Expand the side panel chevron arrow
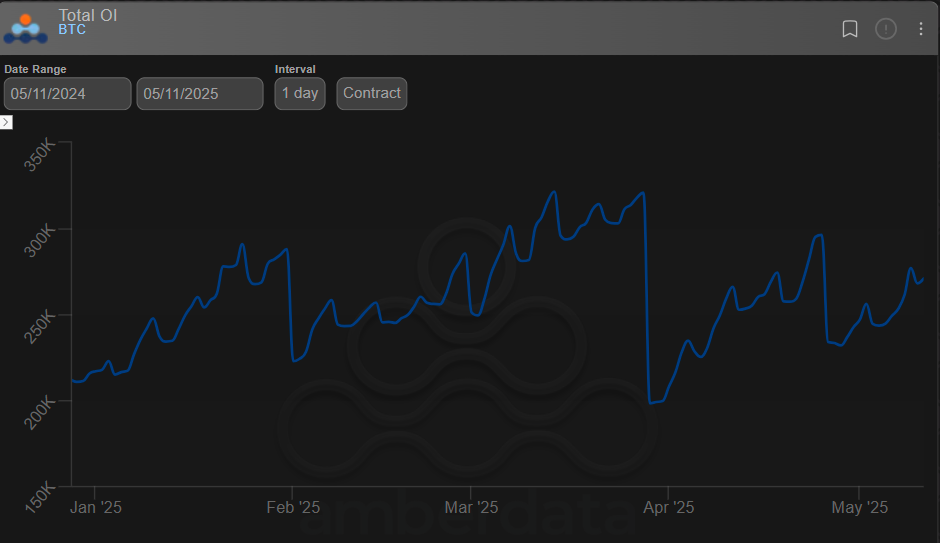The height and width of the screenshot is (543, 940). (6, 122)
